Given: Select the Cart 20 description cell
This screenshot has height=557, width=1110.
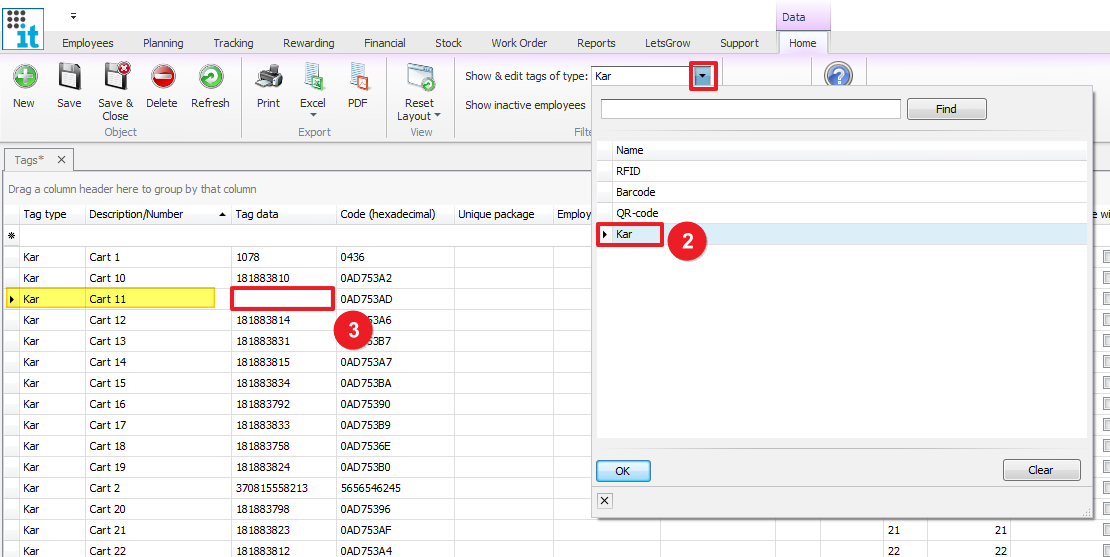Looking at the screenshot, I should pyautogui.click(x=159, y=509).
